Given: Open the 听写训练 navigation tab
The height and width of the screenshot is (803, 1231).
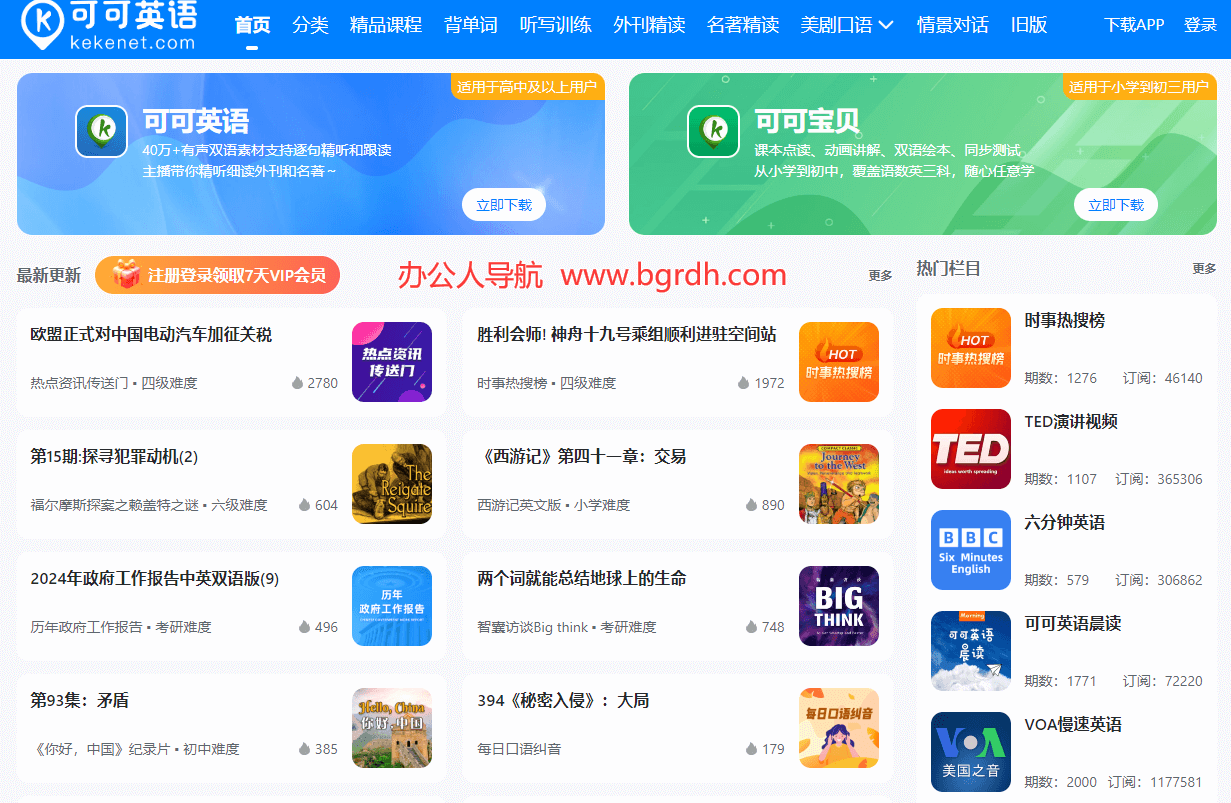Looking at the screenshot, I should point(556,25).
